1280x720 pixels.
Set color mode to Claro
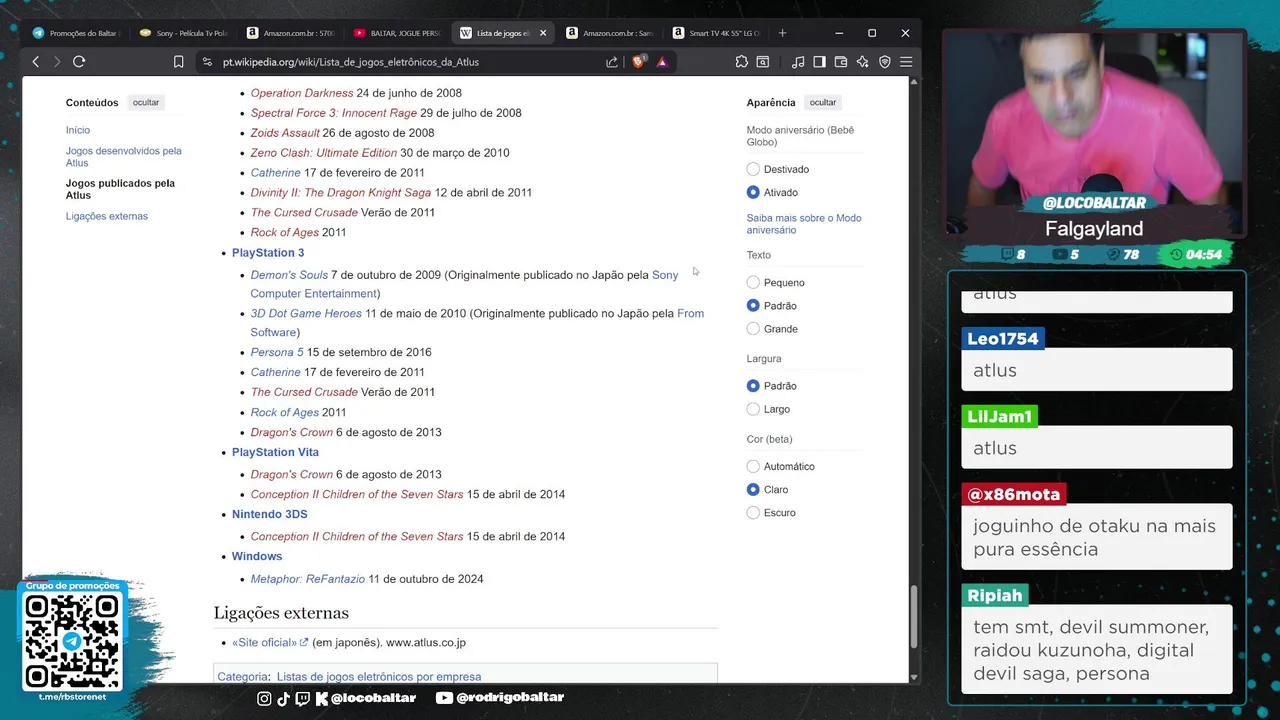753,490
